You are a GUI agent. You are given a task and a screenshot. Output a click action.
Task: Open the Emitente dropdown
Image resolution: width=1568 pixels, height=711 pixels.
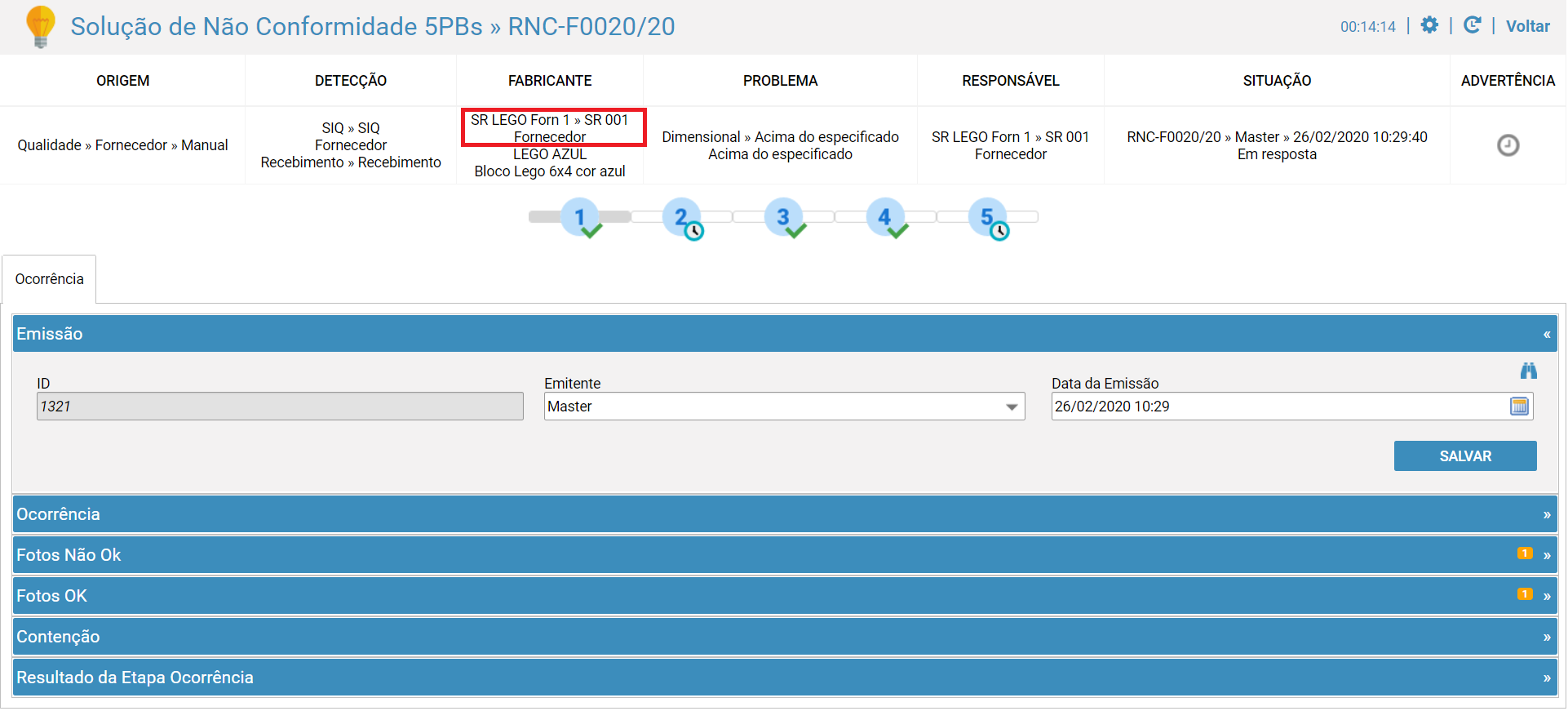pyautogui.click(x=784, y=407)
